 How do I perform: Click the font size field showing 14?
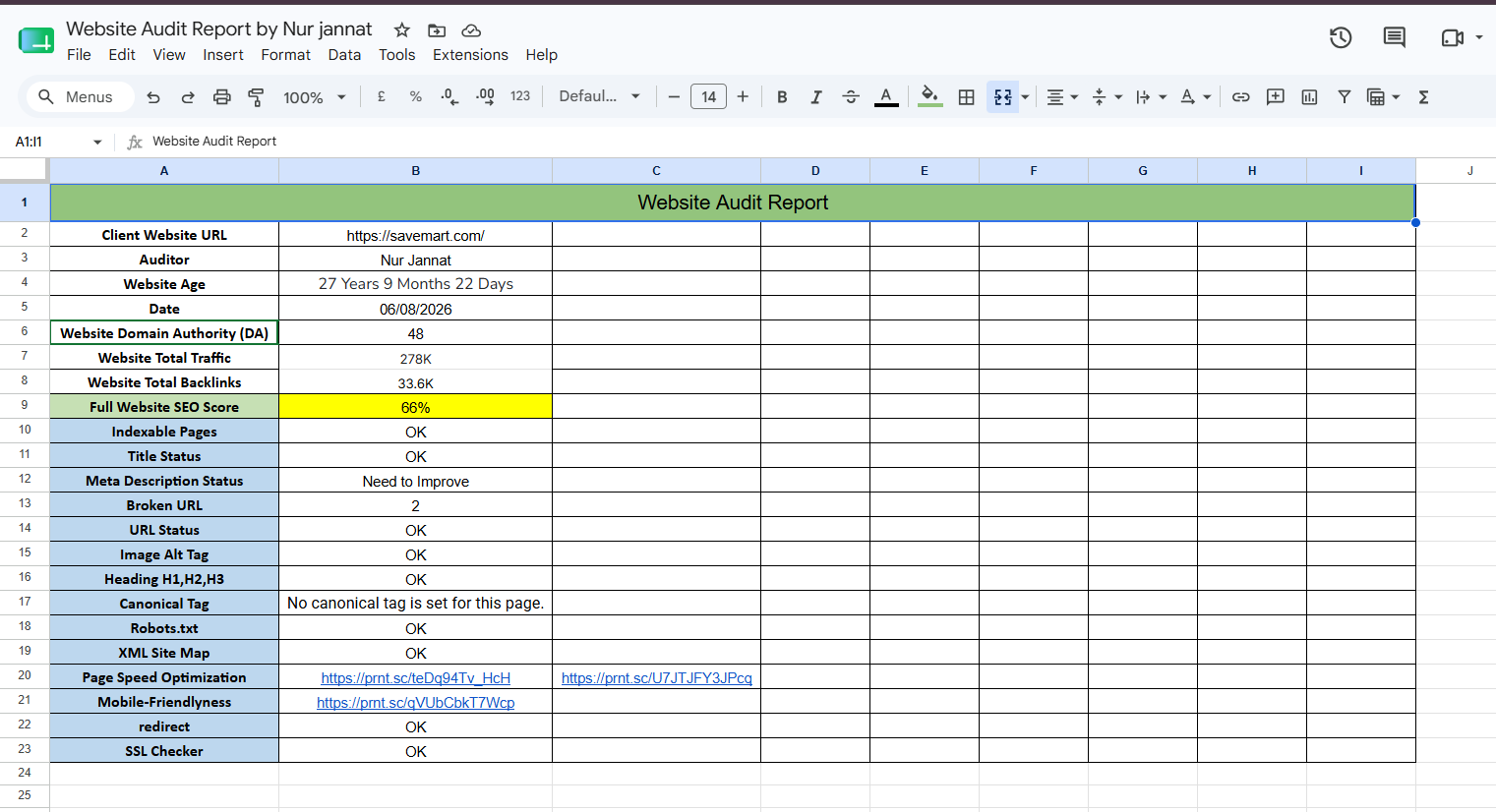pyautogui.click(x=708, y=96)
